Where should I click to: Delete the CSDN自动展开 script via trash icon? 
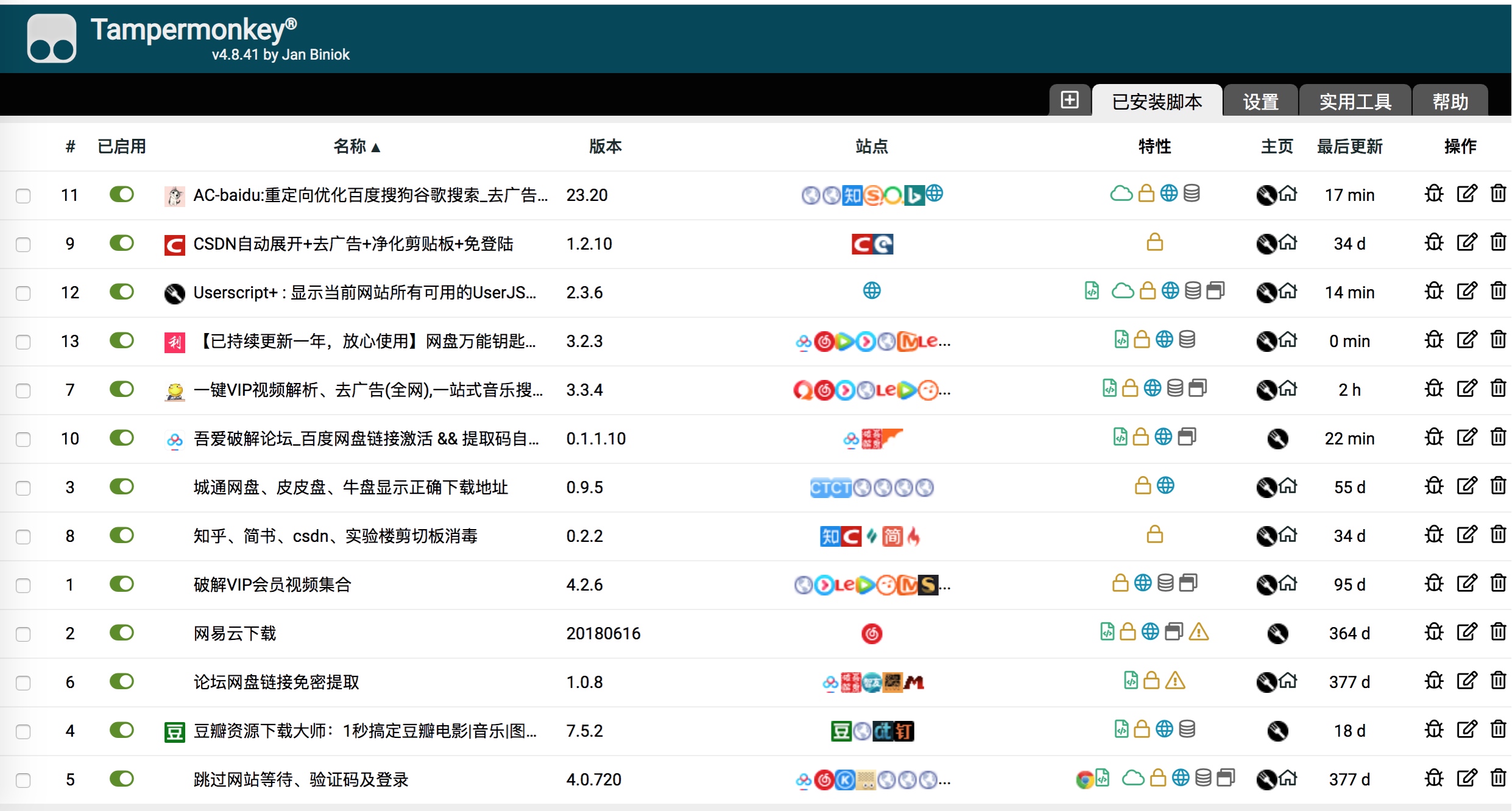pyautogui.click(x=1498, y=243)
